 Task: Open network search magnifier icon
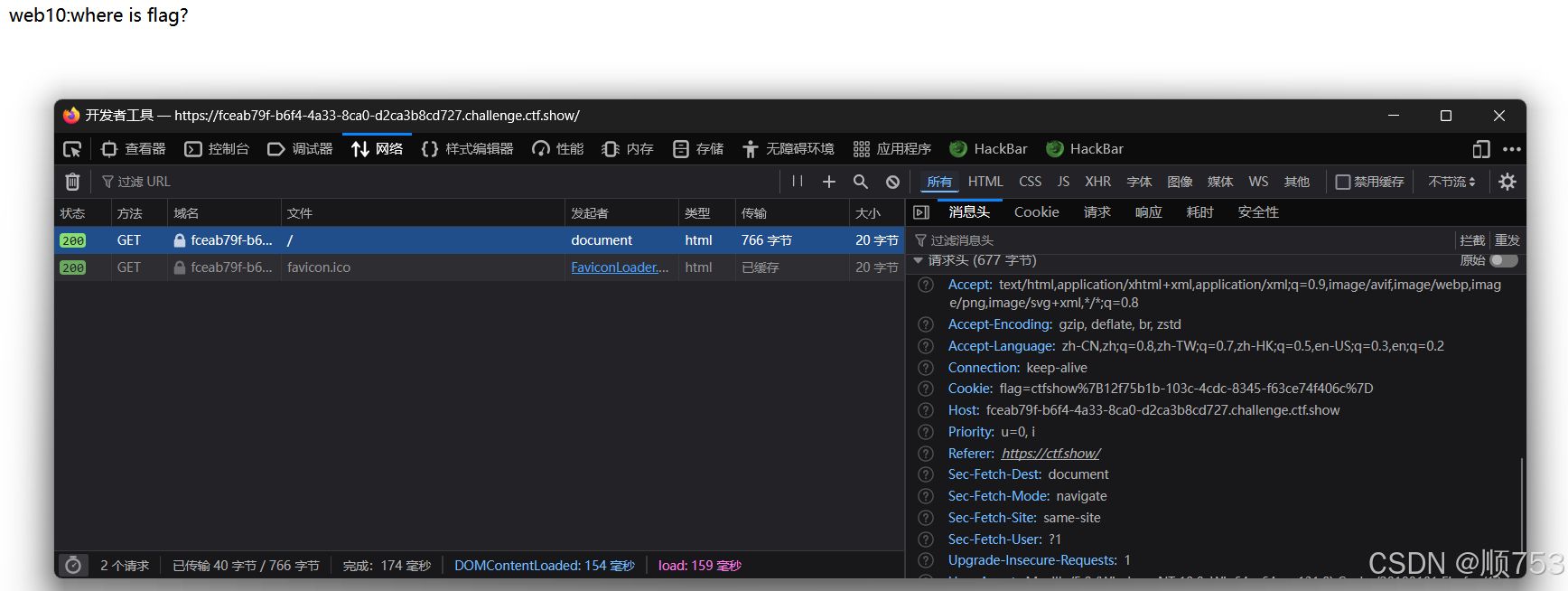[x=861, y=182]
